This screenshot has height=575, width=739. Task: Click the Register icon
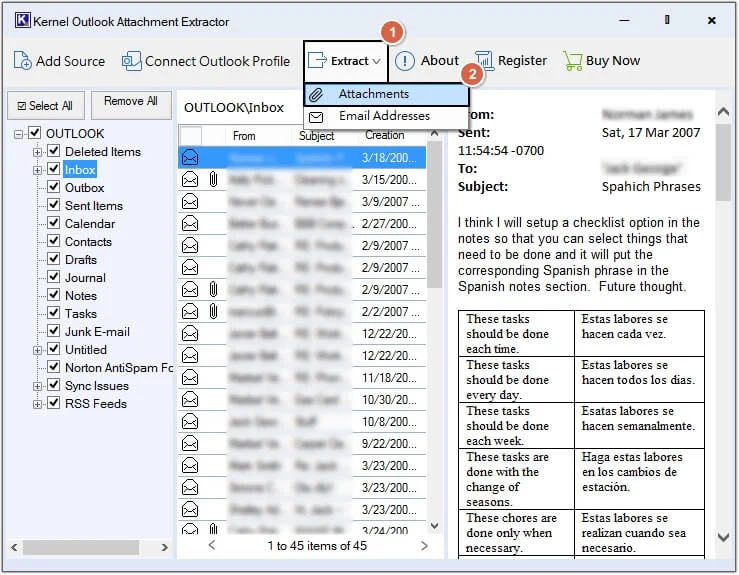484,60
